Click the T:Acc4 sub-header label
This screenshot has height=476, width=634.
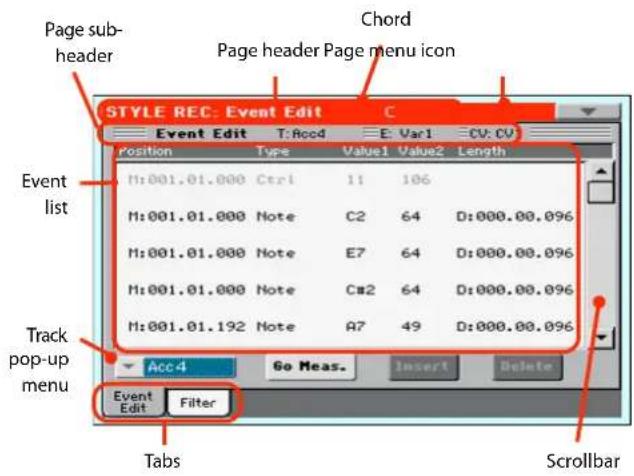click(301, 133)
